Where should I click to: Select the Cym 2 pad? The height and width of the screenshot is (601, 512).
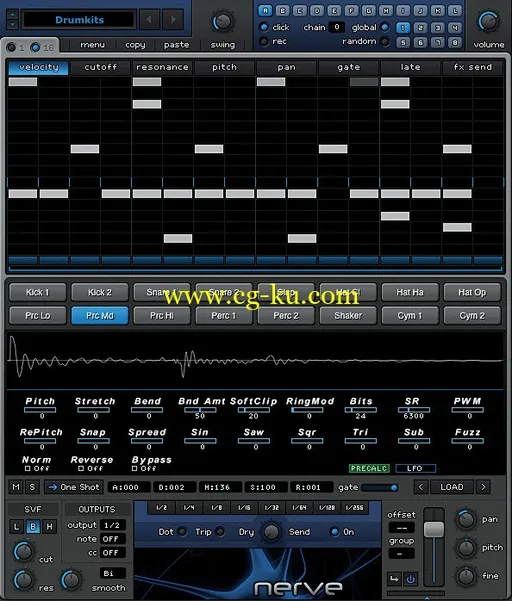[x=472, y=316]
